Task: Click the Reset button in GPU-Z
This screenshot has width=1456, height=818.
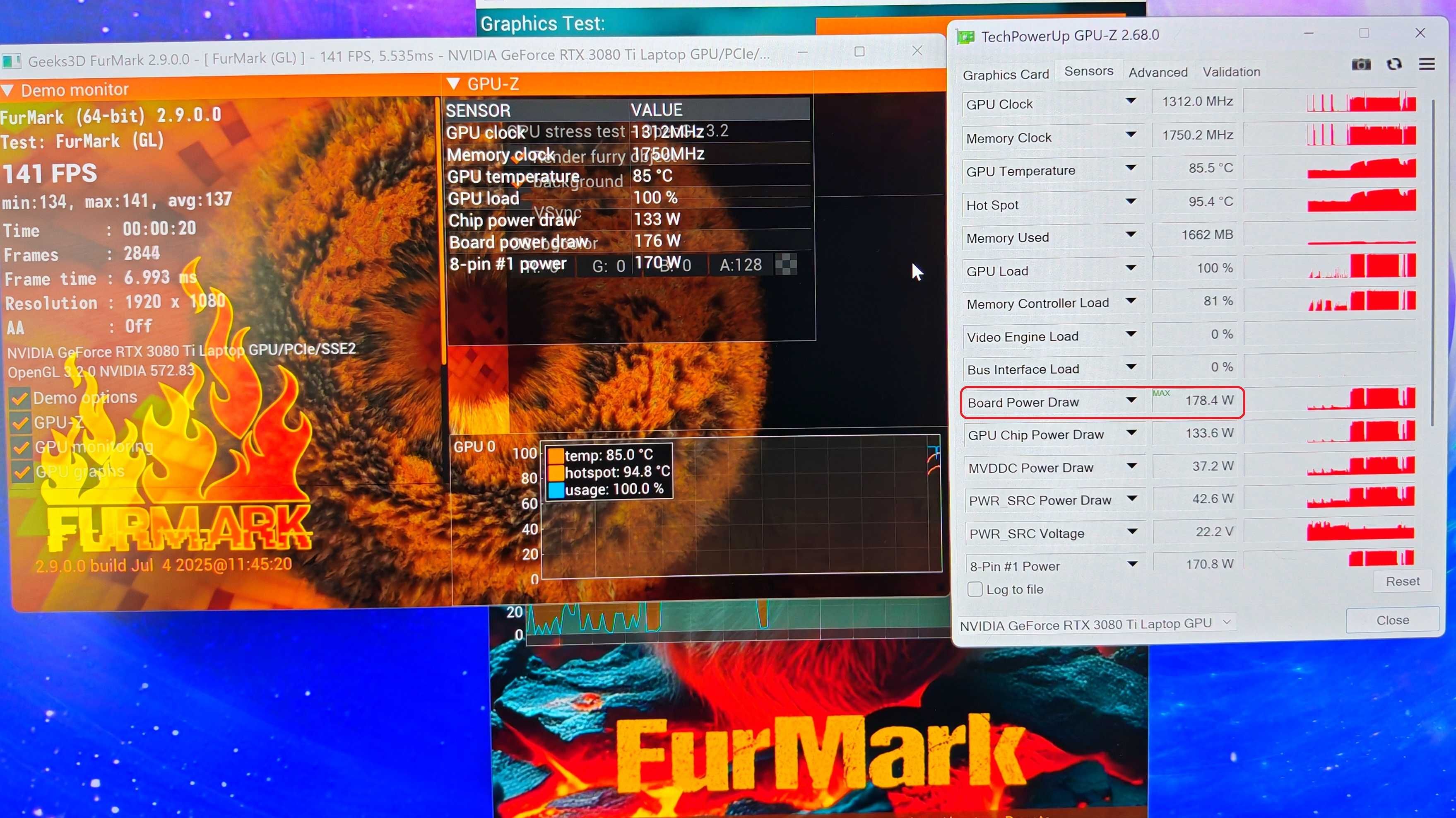Action: (1402, 581)
